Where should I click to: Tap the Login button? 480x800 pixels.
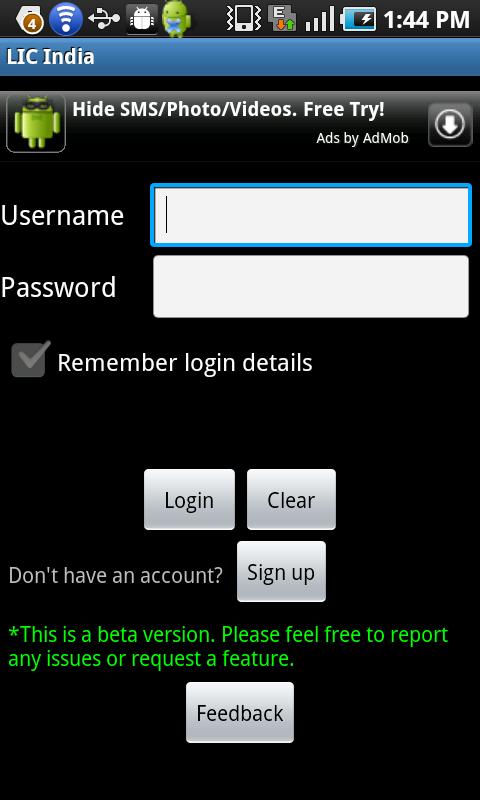(189, 499)
